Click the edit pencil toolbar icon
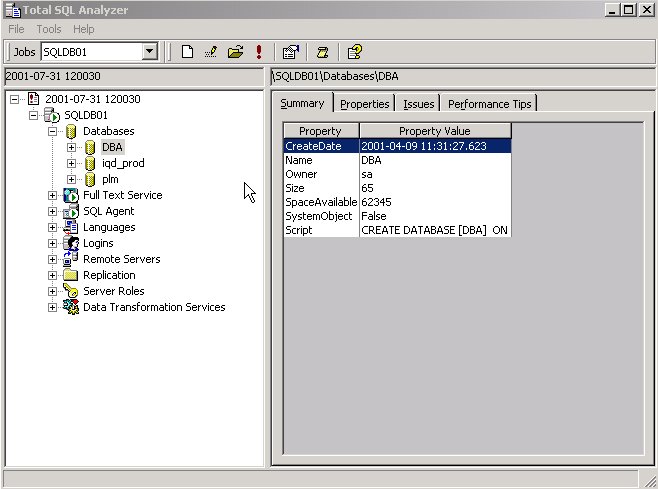658x489 pixels. coord(211,52)
